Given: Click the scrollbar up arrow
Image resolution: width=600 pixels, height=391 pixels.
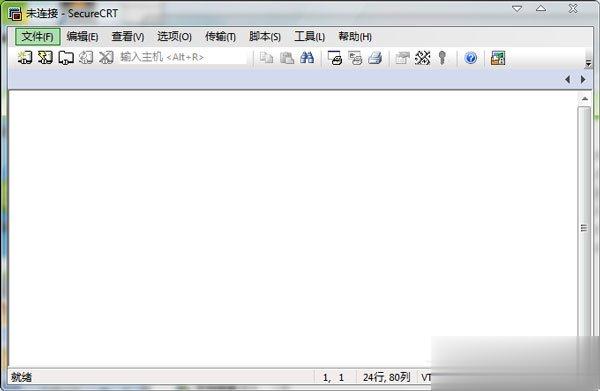Looking at the screenshot, I should (x=585, y=99).
